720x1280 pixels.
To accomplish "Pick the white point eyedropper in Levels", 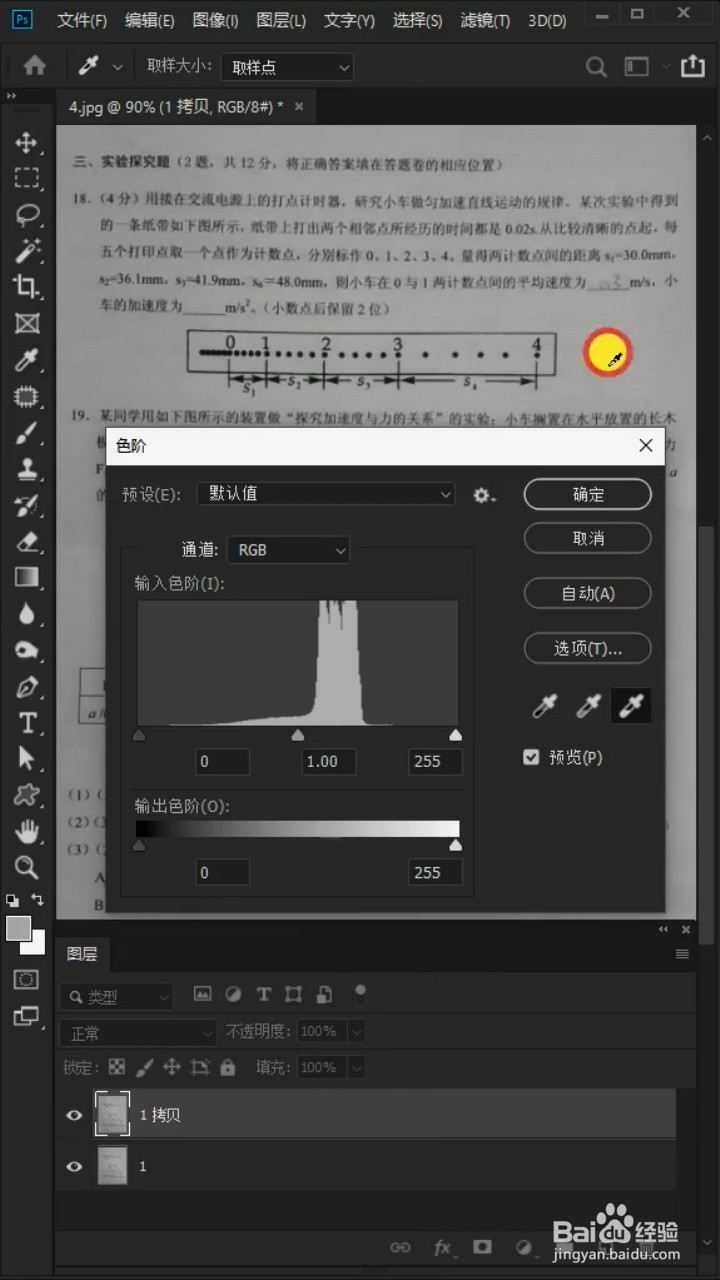I will pyautogui.click(x=631, y=706).
